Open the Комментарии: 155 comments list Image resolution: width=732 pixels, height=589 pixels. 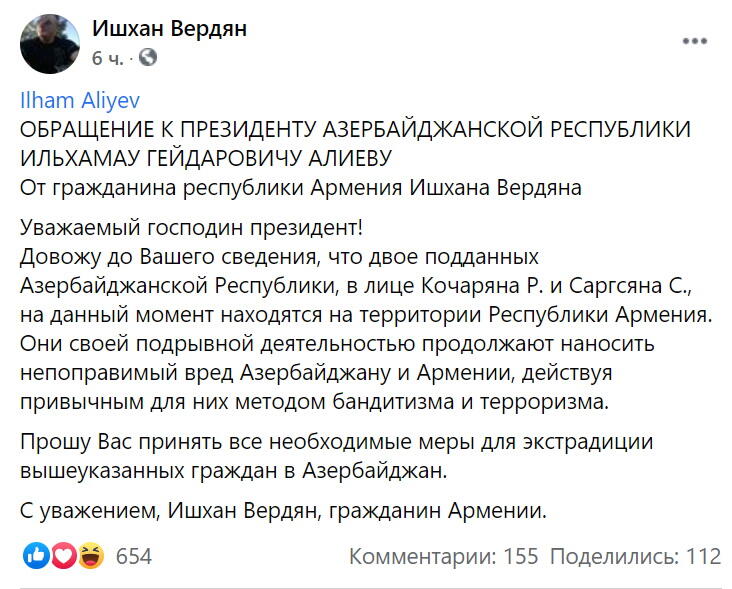click(x=444, y=556)
